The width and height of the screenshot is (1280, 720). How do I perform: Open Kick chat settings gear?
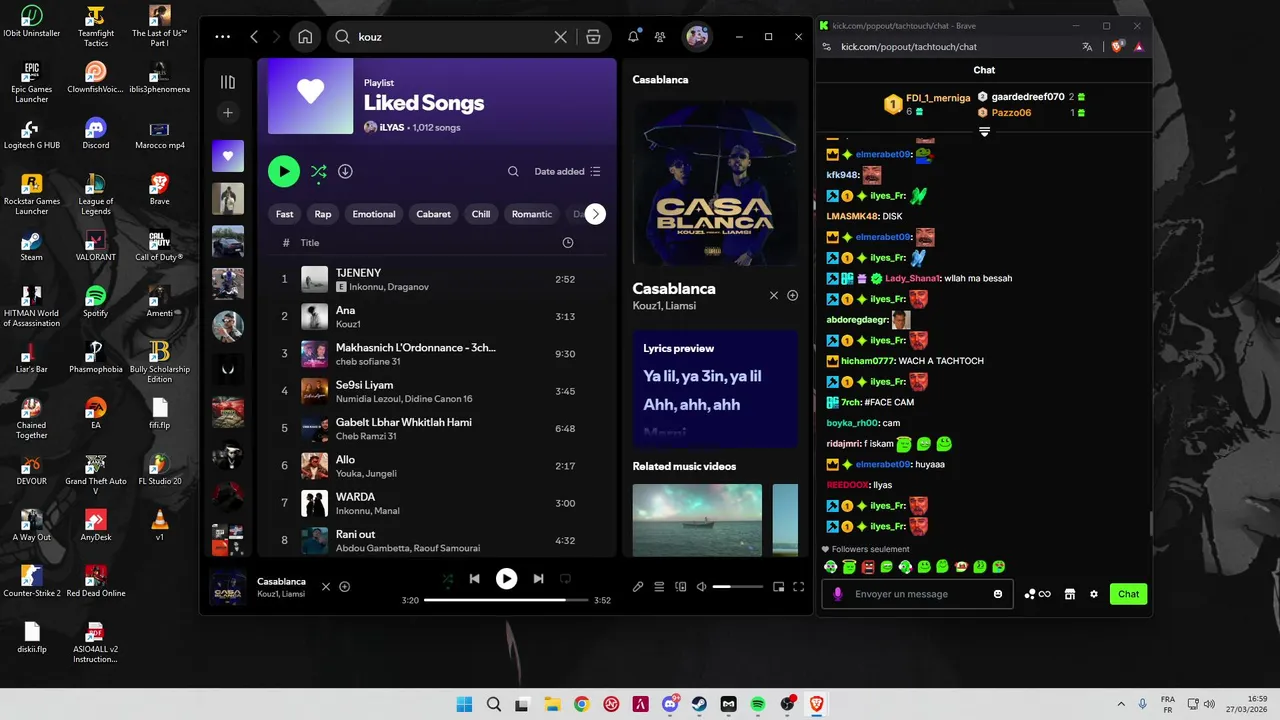(1094, 594)
